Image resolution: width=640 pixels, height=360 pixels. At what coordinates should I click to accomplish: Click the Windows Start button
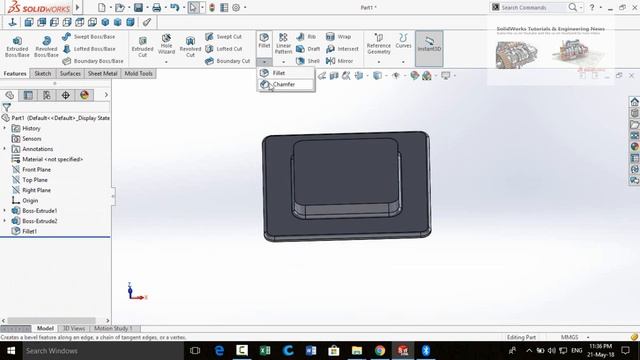[x=11, y=351]
